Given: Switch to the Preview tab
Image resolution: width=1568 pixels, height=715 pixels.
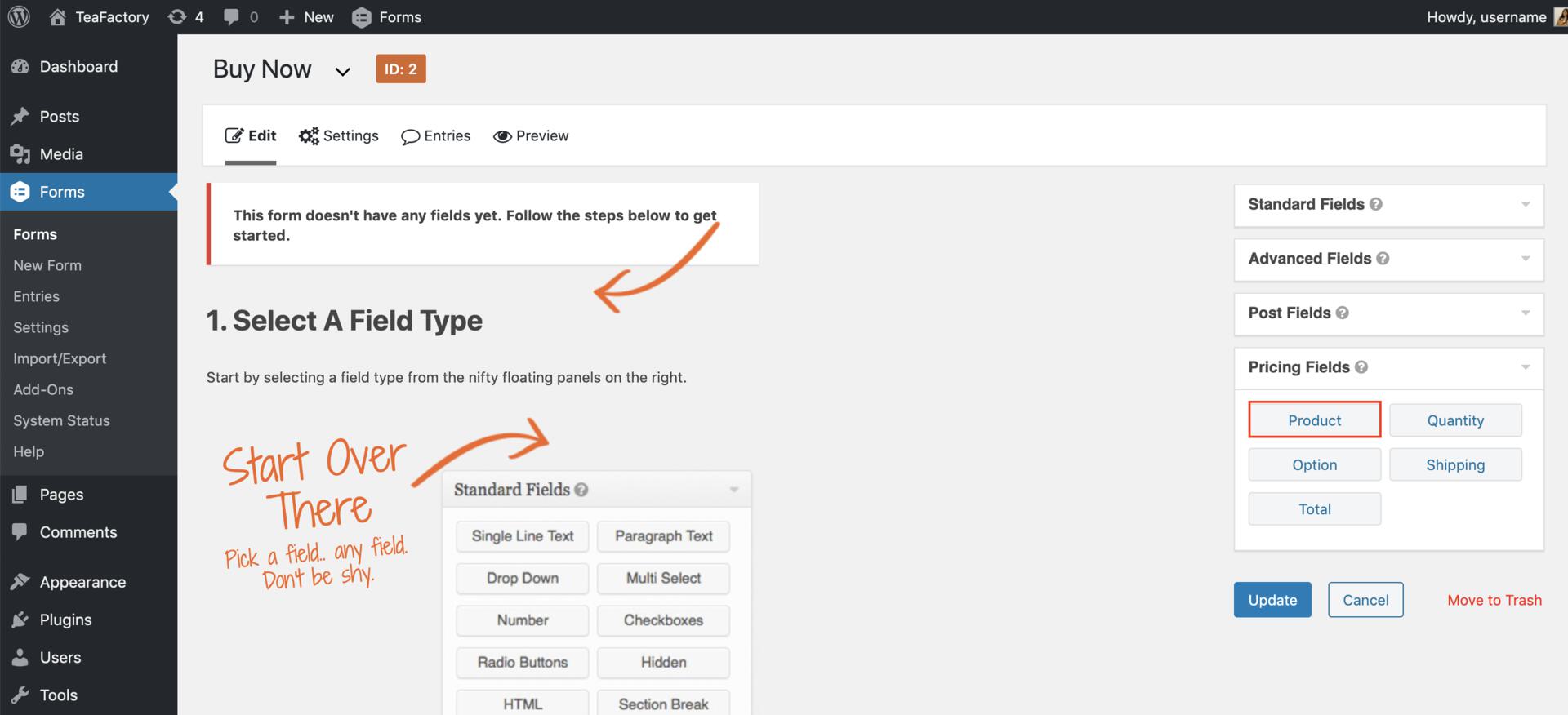Looking at the screenshot, I should (x=531, y=135).
